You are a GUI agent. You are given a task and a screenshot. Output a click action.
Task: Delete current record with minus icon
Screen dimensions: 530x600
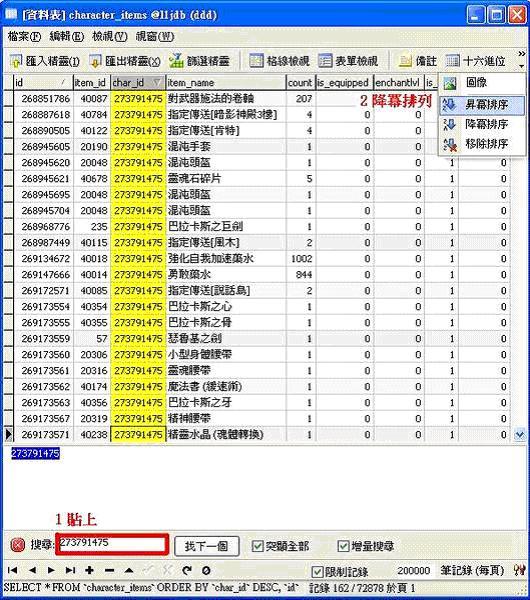click(x=109, y=571)
